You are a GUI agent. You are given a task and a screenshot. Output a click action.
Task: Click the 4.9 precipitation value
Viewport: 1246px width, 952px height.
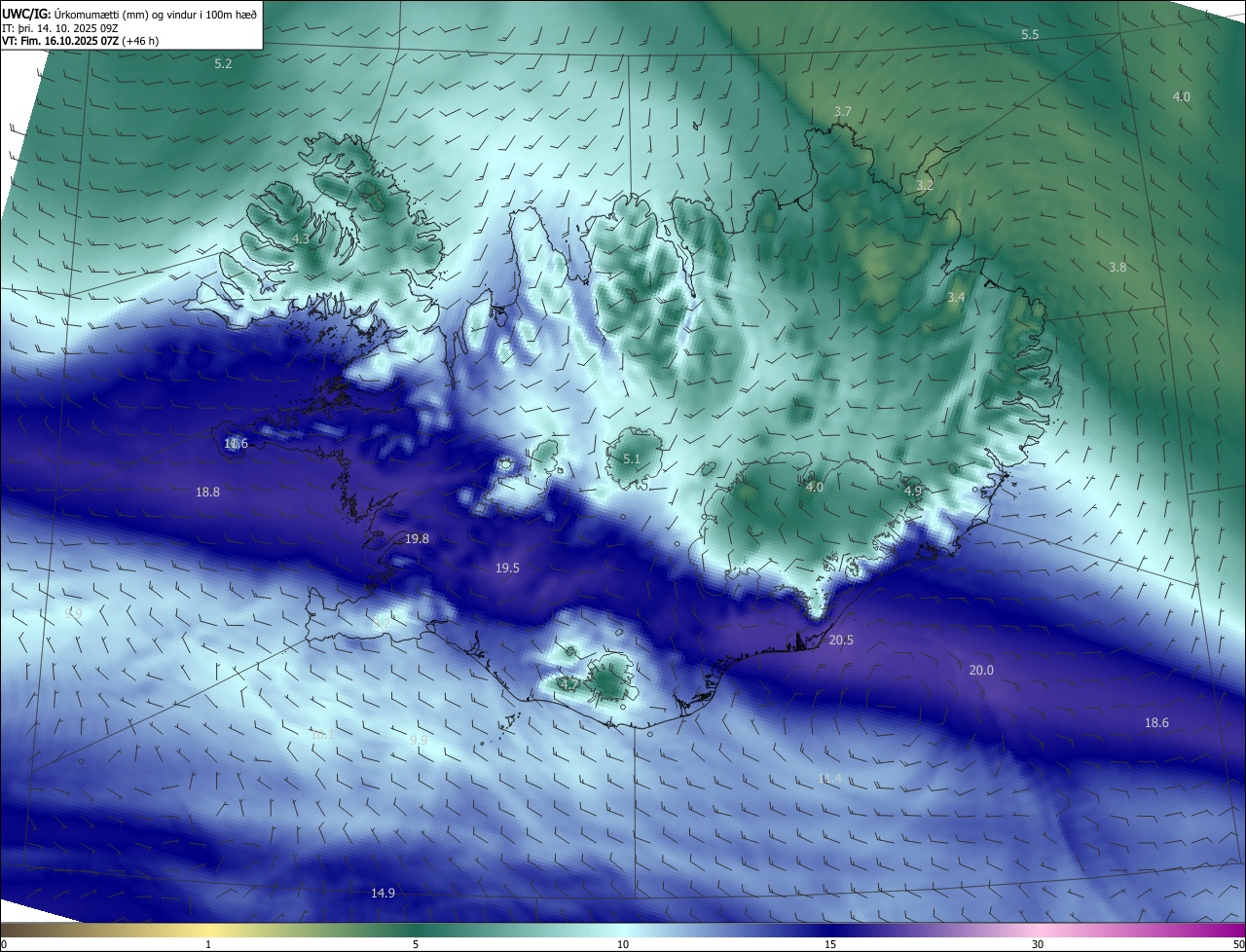[913, 491]
